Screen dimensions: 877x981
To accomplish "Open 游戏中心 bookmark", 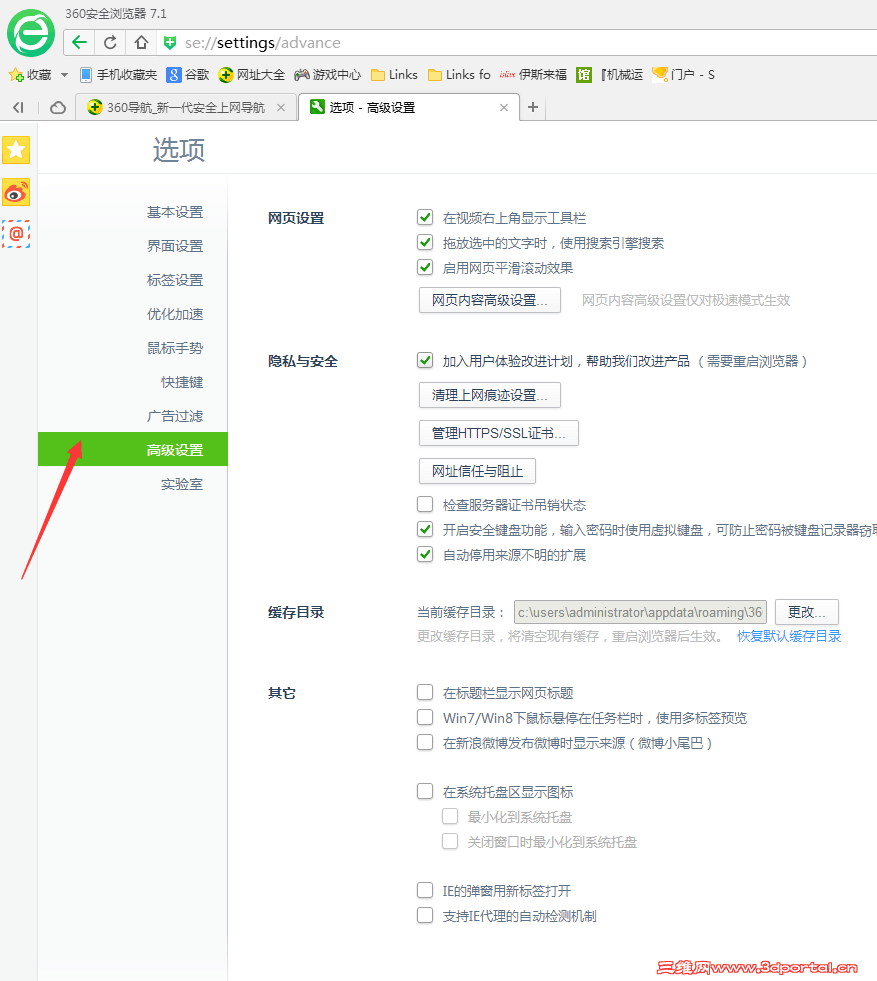I will click(x=328, y=75).
